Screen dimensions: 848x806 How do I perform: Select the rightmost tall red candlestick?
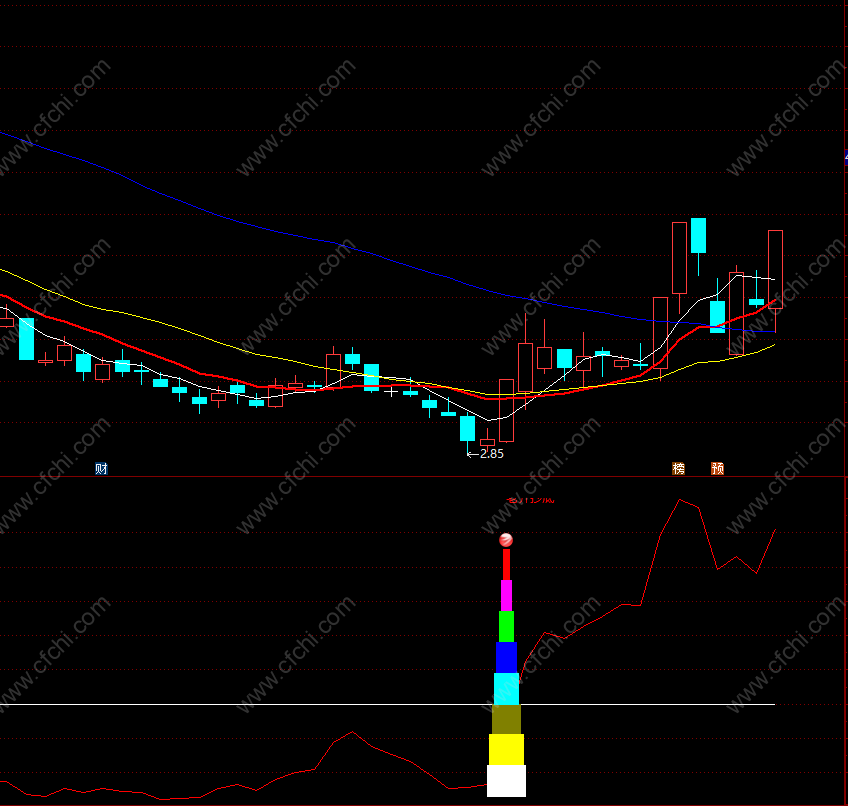pyautogui.click(x=776, y=269)
